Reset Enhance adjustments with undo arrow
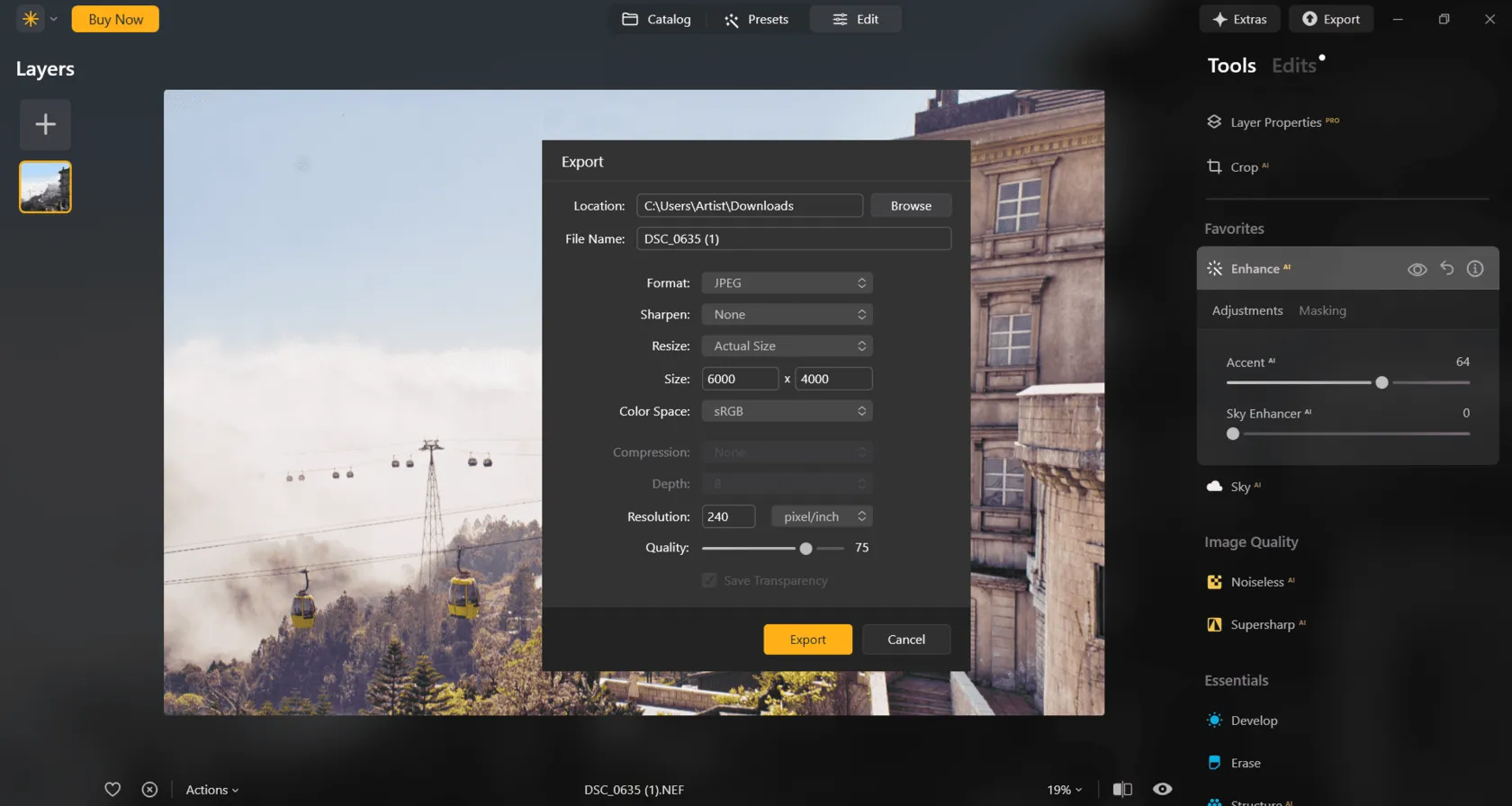1512x806 pixels. click(1446, 268)
